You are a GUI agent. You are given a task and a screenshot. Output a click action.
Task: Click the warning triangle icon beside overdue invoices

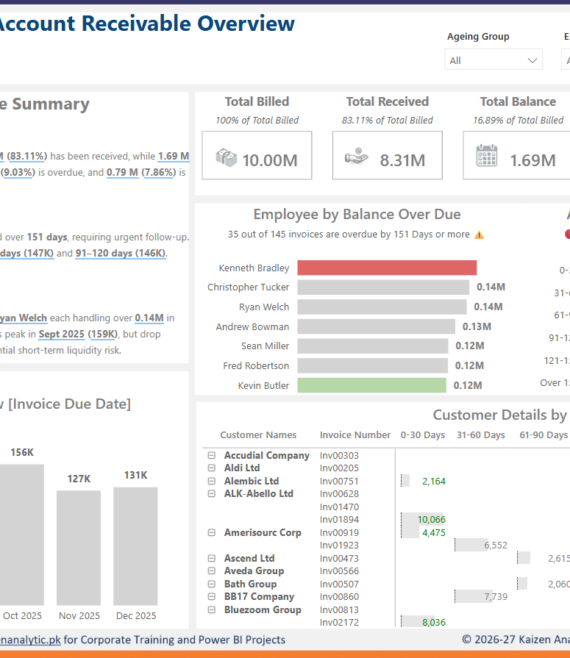coord(479,235)
